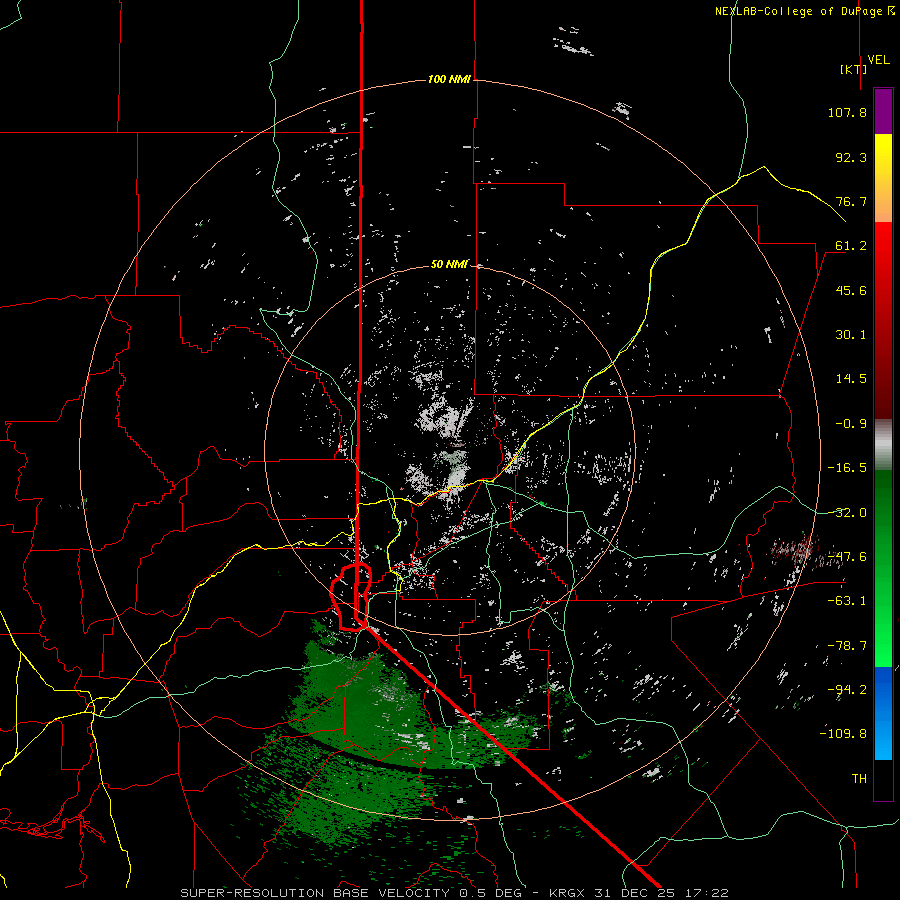The image size is (900, 900).
Task: Pick the green segment of the velocity color bar
Action: coord(883,568)
